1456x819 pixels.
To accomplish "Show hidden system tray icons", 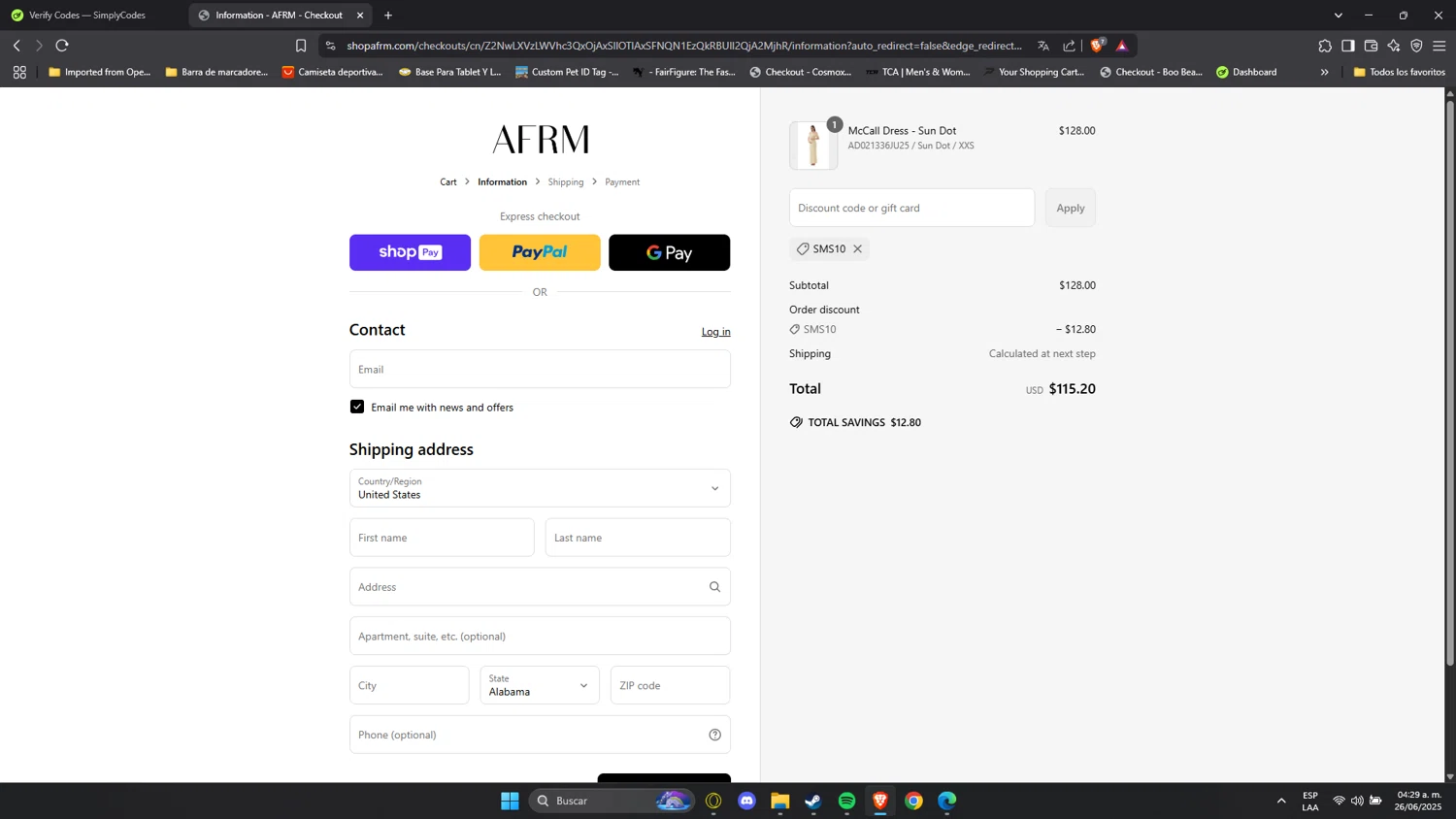I will click(x=1281, y=801).
